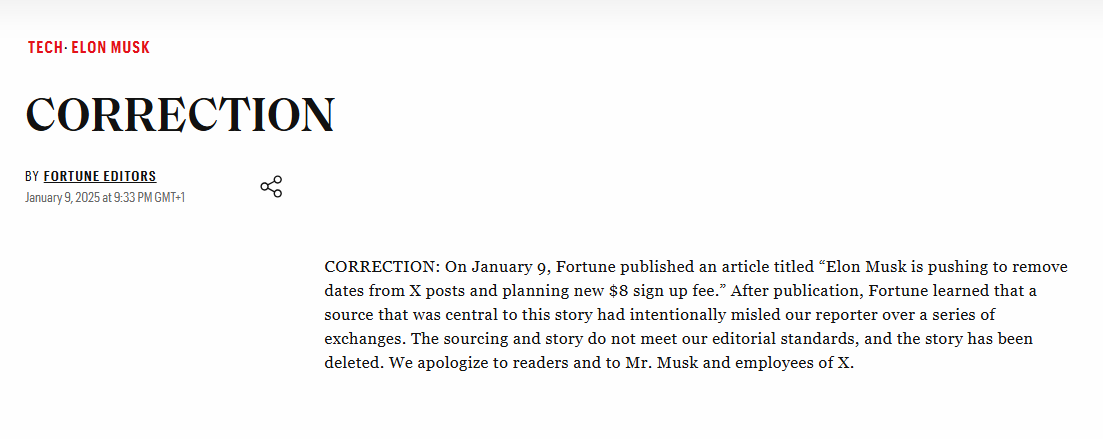Click the share icon beside the byline

point(271,187)
